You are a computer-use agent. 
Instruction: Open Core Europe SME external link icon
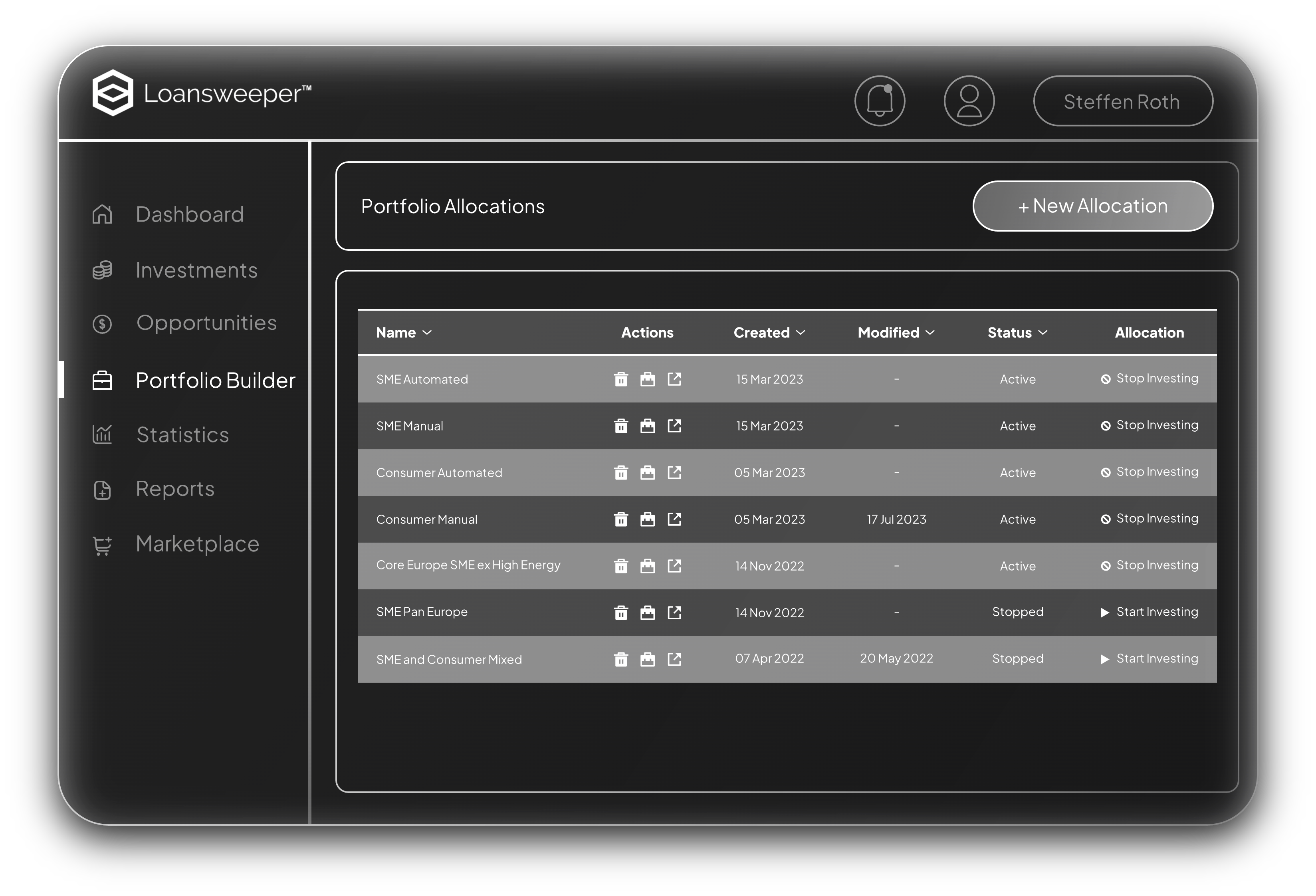674,566
